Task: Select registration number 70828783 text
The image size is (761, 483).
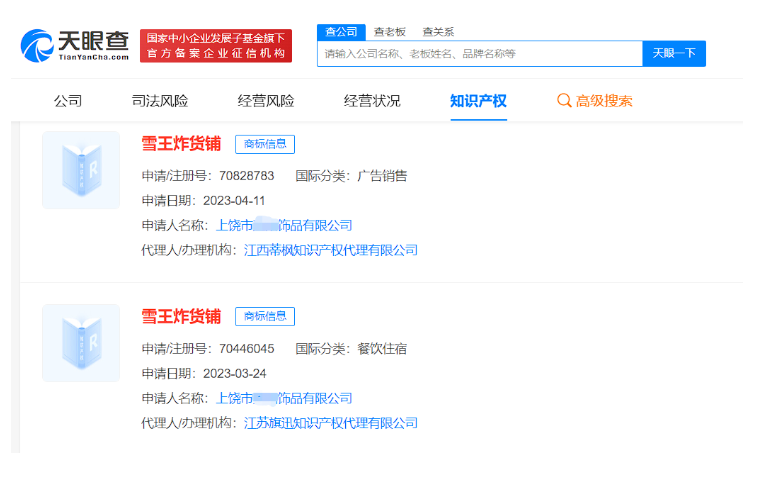Action: click(x=247, y=176)
